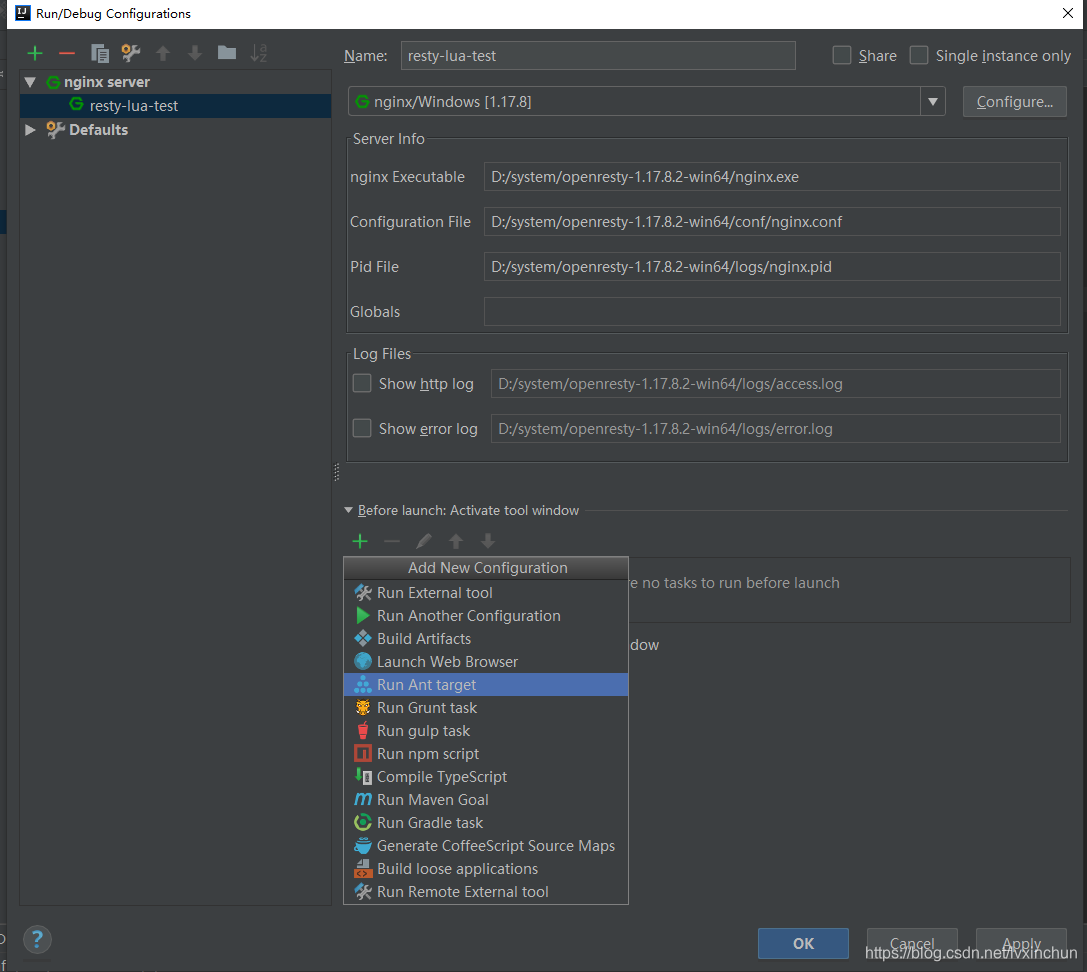Click the nginx server icon in the configuration tree
1087x972 pixels.
53,83
